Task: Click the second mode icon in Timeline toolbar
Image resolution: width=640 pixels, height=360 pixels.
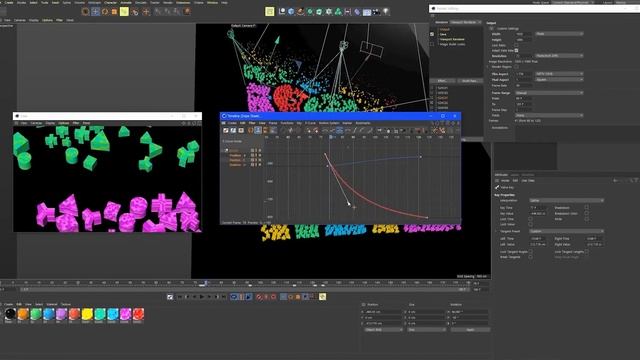Action: (x=233, y=130)
